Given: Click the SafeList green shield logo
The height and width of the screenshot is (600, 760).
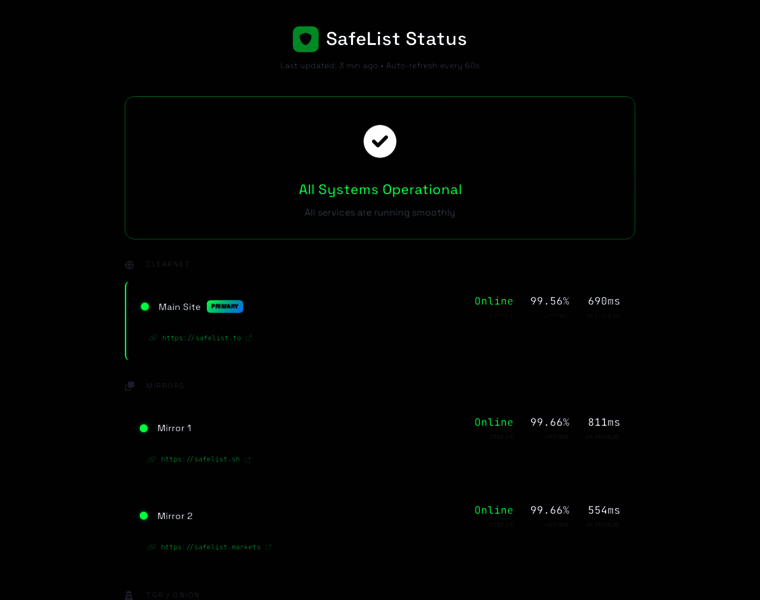Looking at the screenshot, I should pos(305,39).
